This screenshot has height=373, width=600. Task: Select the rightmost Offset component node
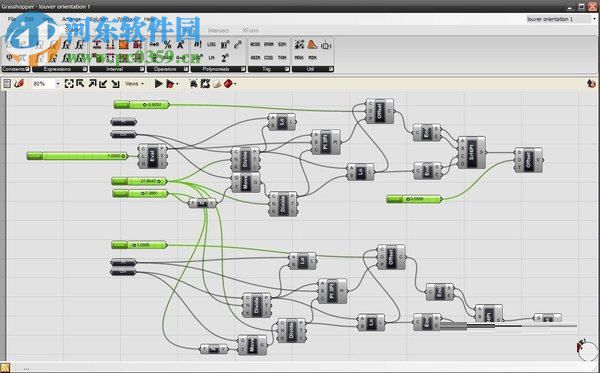coord(529,160)
